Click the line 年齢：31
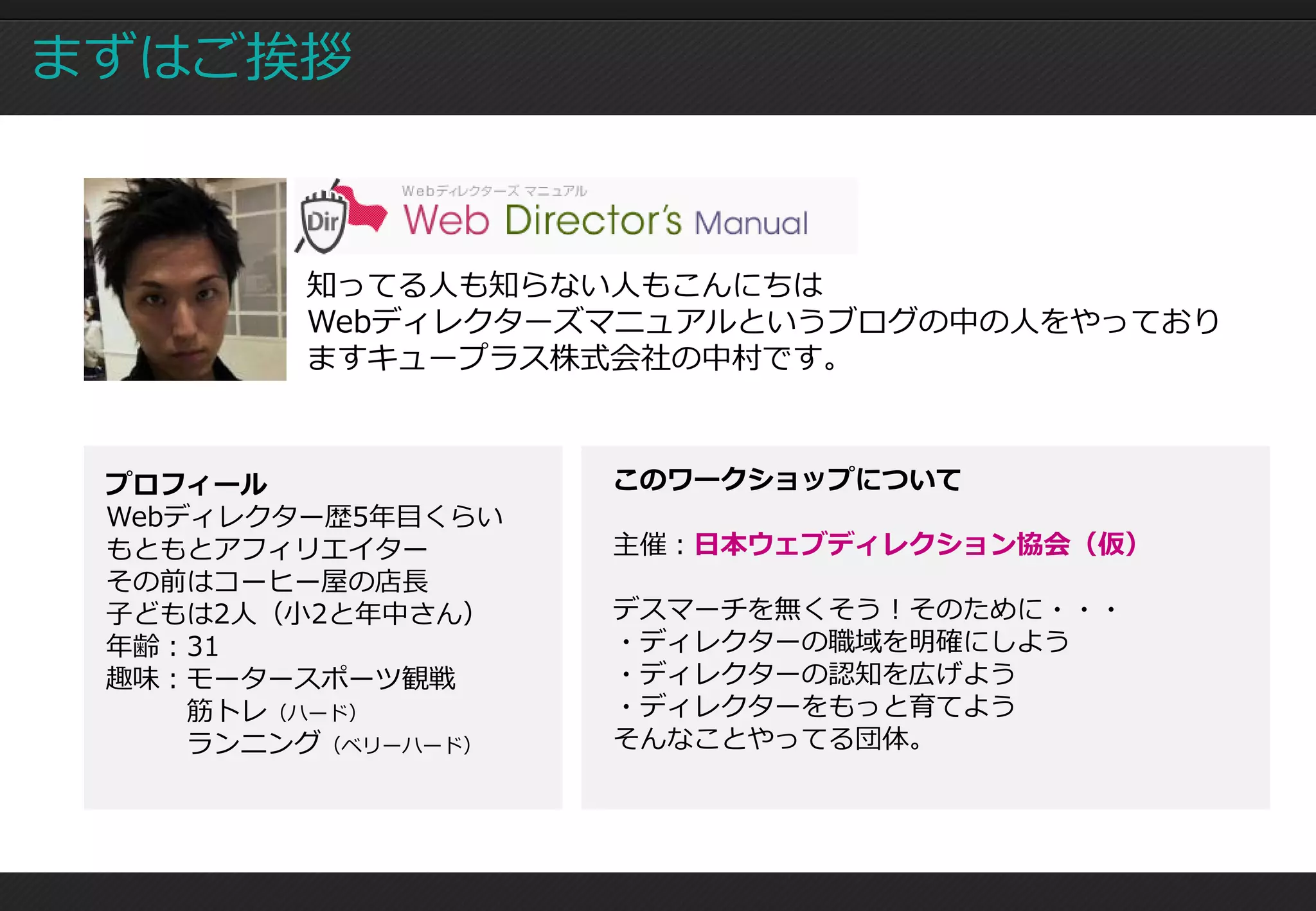The width and height of the screenshot is (1316, 911). 163,646
